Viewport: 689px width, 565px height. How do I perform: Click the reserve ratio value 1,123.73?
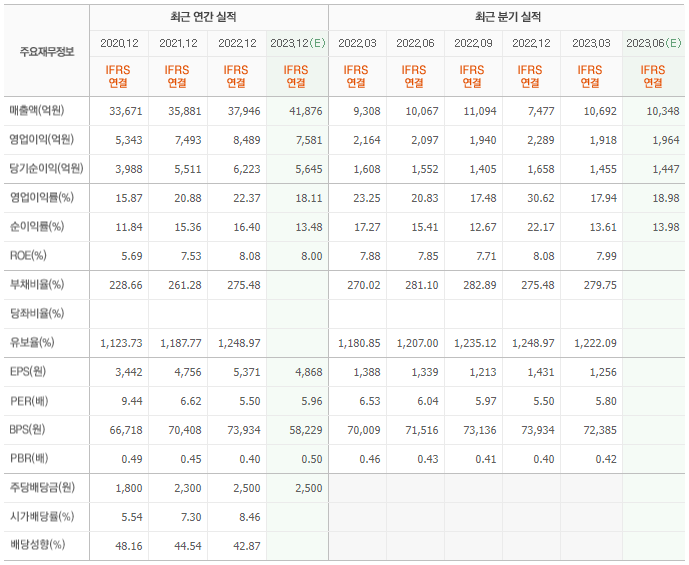tap(121, 343)
